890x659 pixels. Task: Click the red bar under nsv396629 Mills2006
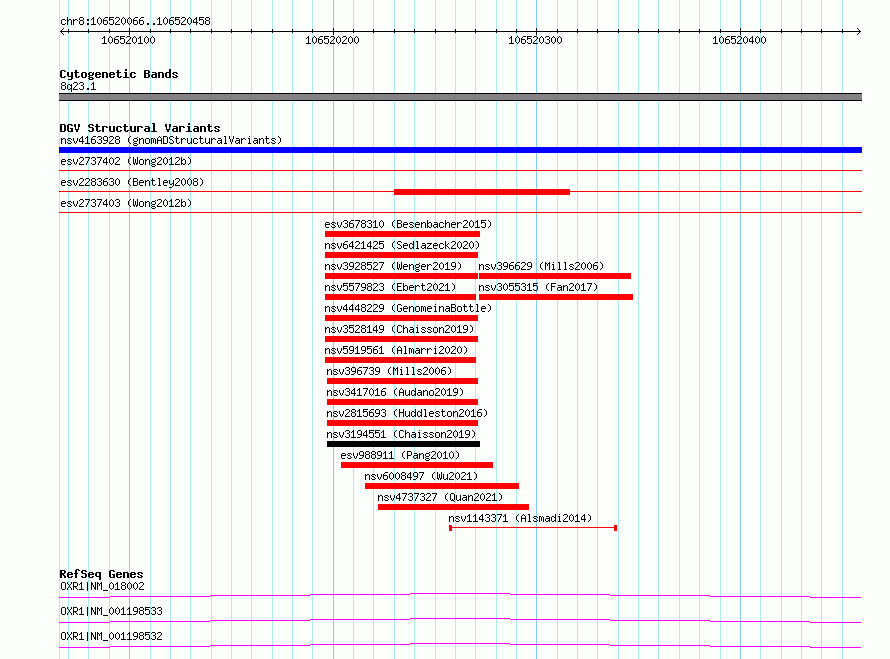click(x=555, y=276)
